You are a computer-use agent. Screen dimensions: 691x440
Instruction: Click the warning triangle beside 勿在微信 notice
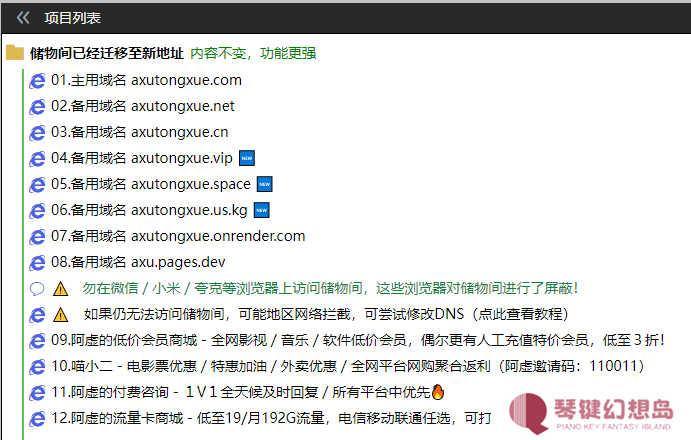pyautogui.click(x=60, y=289)
